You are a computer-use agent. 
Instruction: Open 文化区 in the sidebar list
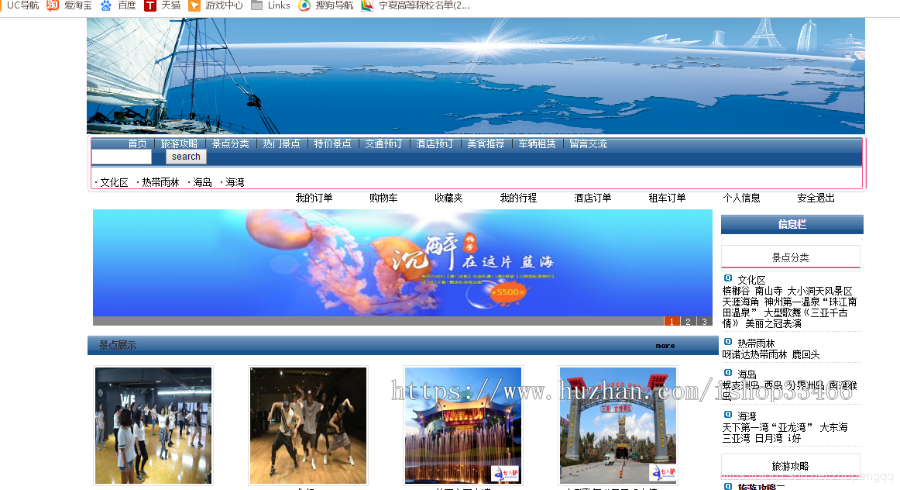(x=751, y=280)
